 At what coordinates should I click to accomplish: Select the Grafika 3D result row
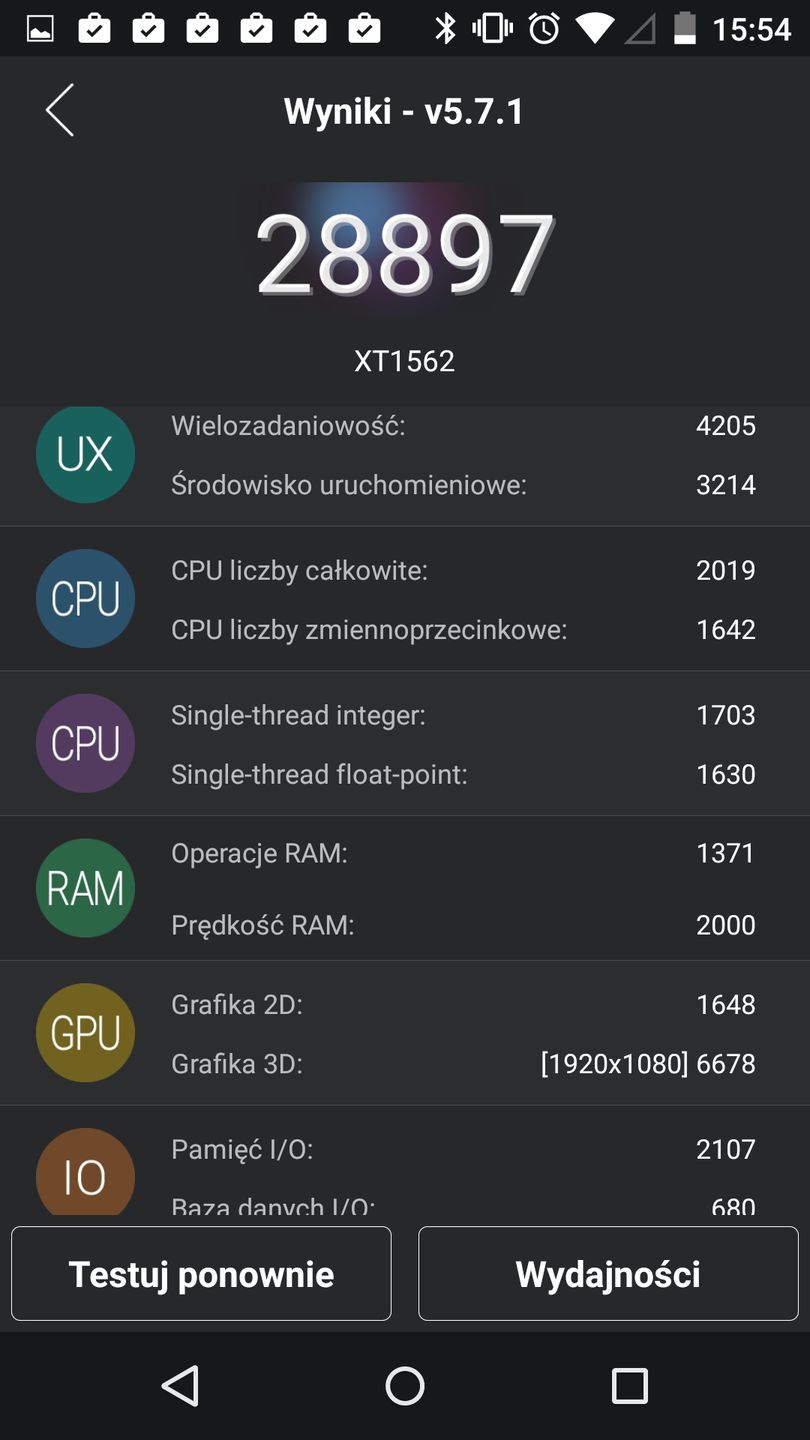463,1063
